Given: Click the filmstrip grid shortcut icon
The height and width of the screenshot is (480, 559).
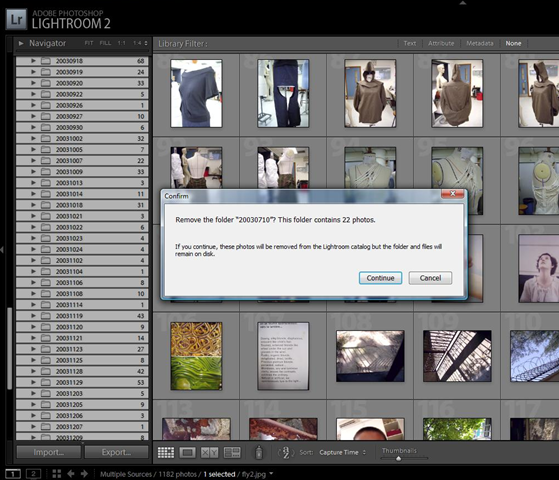Looking at the screenshot, I should (x=57, y=474).
